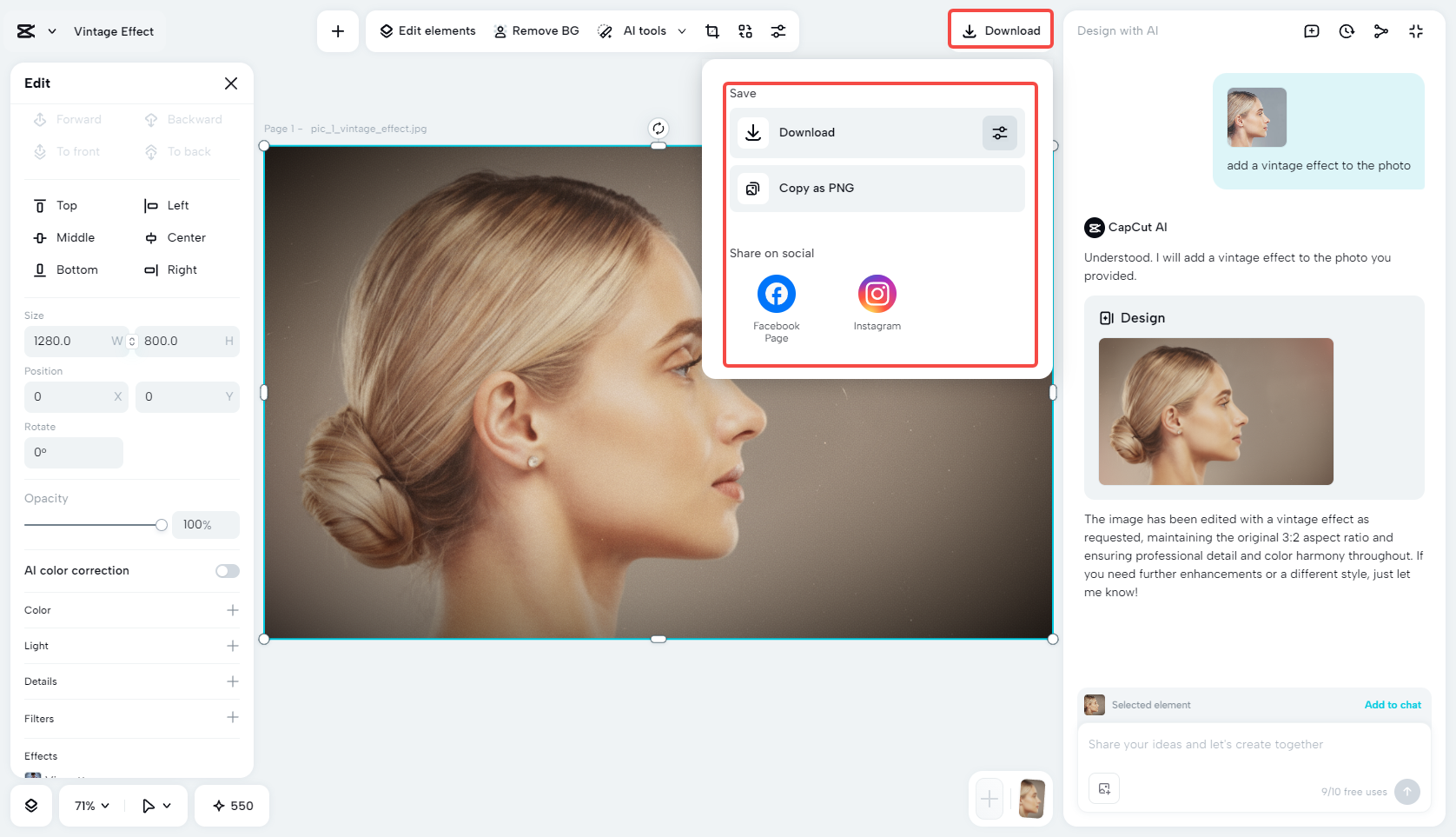Open the pointer tool dropdown
The height and width of the screenshot is (837, 1456).
(156, 806)
